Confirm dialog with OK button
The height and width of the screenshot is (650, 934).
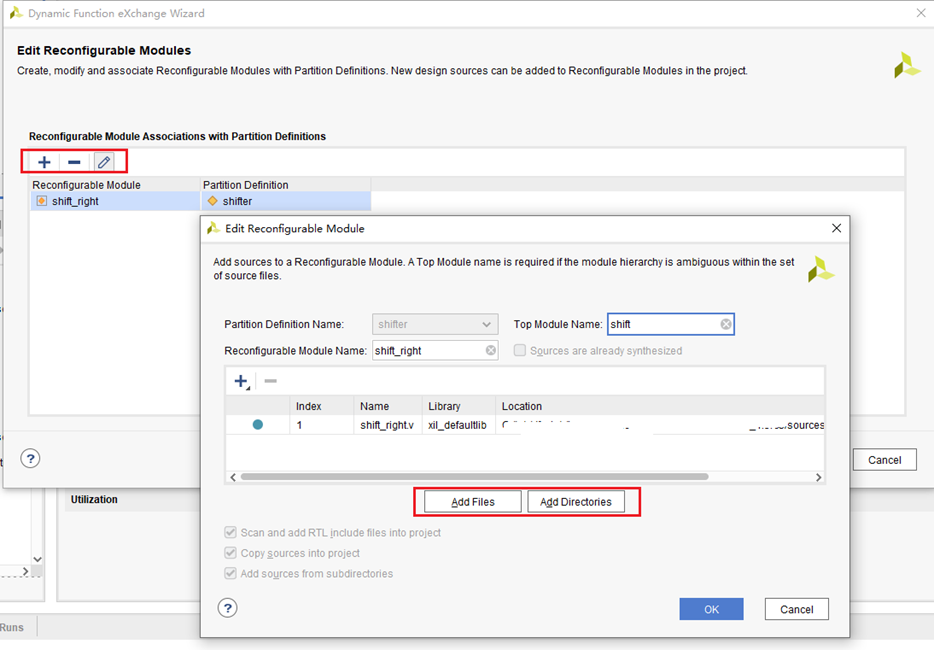711,609
